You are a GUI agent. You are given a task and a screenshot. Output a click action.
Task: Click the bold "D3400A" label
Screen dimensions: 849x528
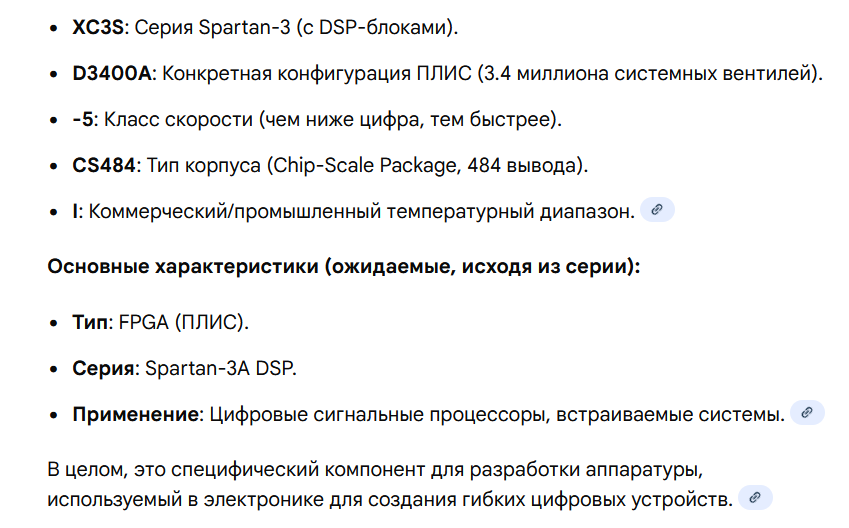(113, 73)
